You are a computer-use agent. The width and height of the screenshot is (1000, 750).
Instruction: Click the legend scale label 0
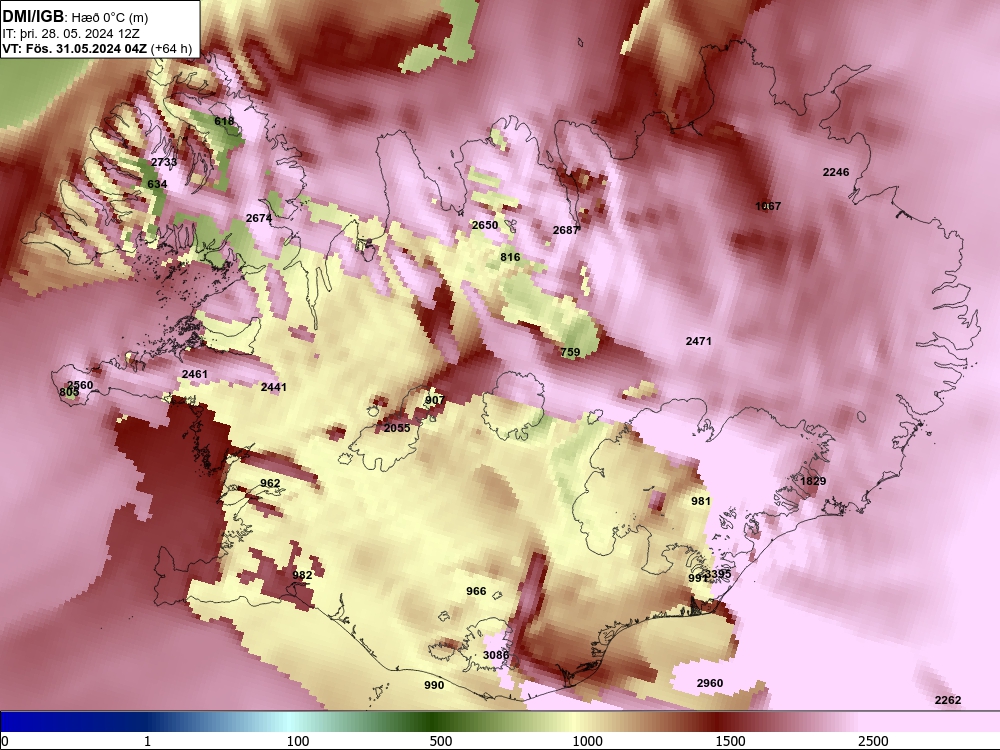5,741
